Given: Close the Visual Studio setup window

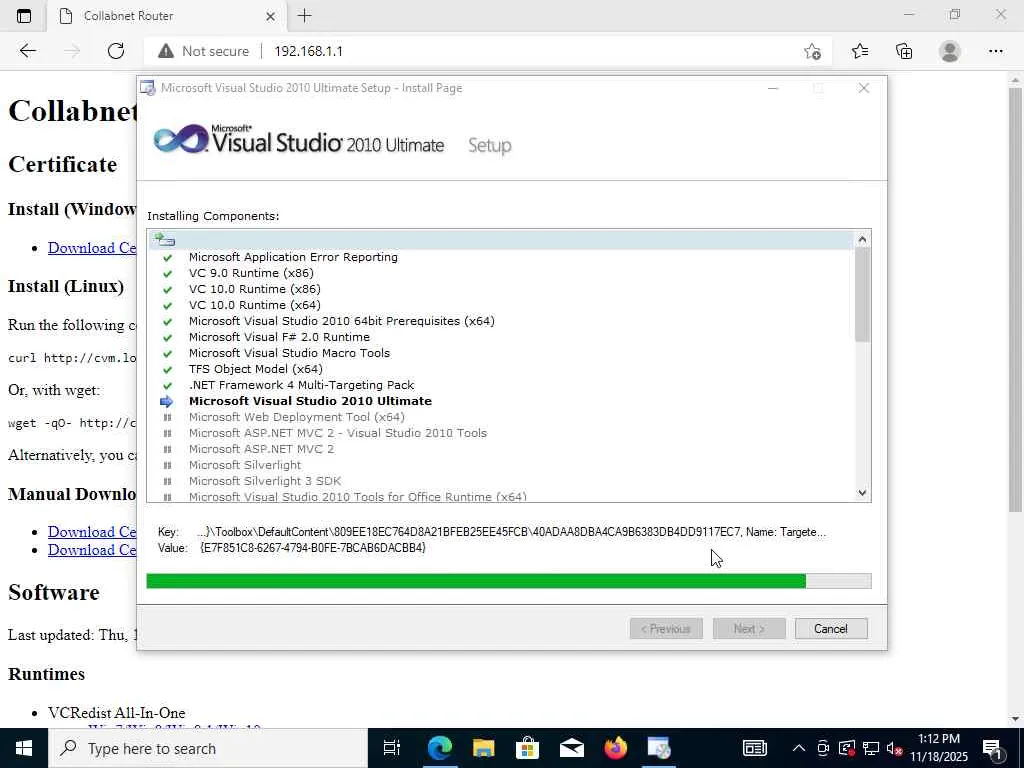Looking at the screenshot, I should pos(863,88).
